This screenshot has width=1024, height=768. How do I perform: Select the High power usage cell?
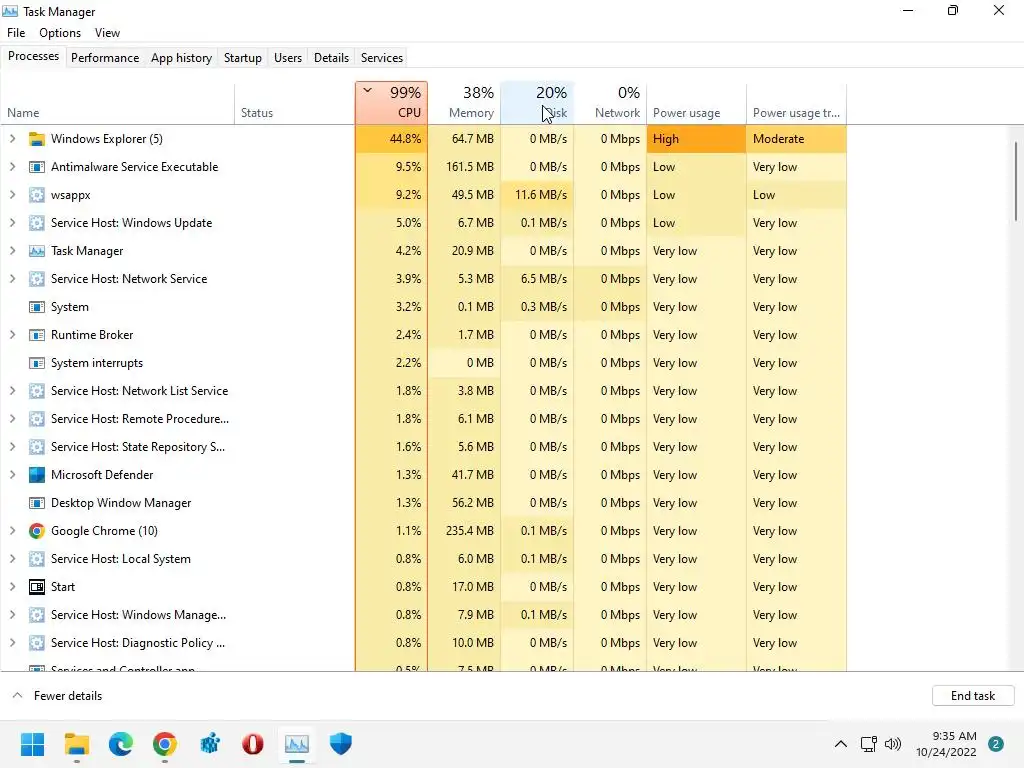[696, 139]
